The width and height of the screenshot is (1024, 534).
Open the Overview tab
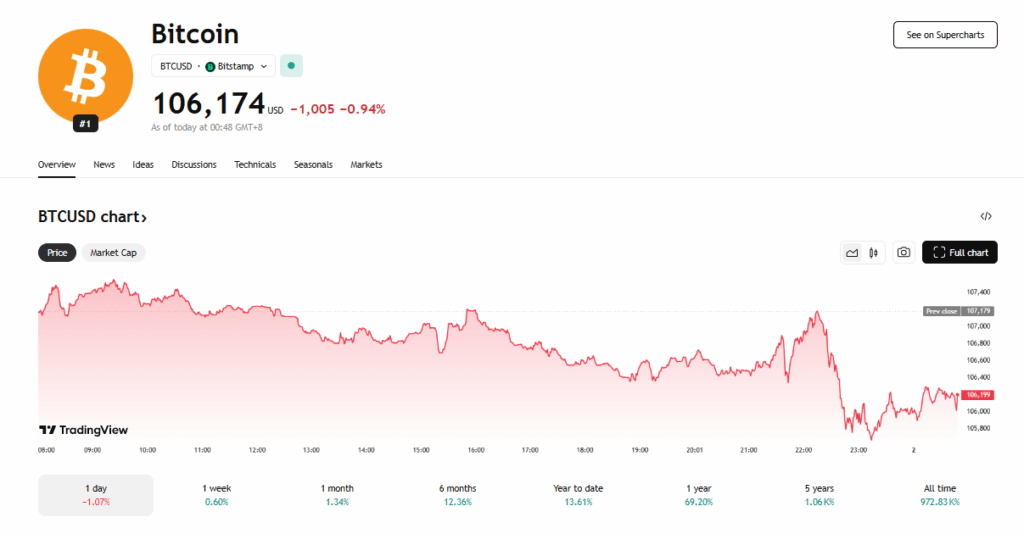[x=57, y=165]
